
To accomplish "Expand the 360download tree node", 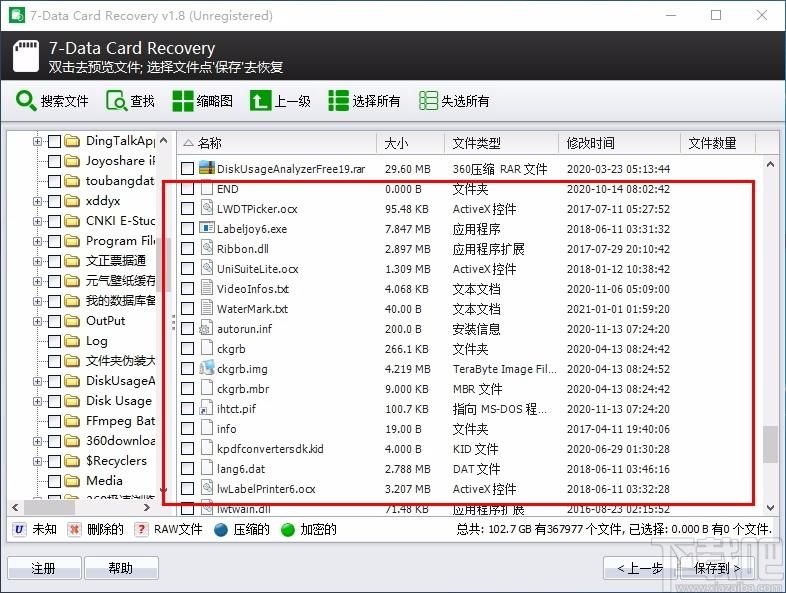I will click(37, 441).
